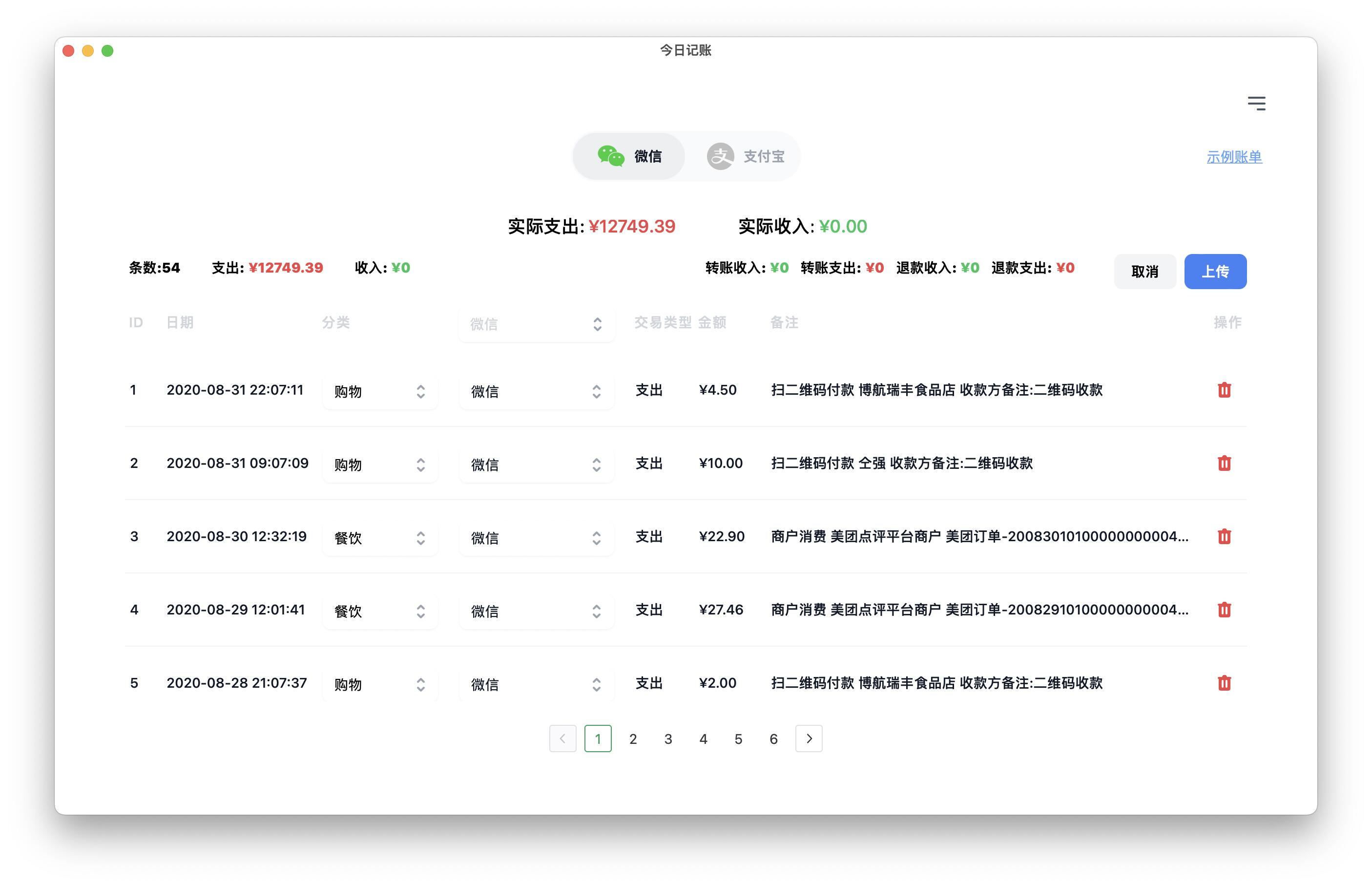Switch to the 微信 tab
Viewport: 1372px width, 887px height.
(629, 156)
